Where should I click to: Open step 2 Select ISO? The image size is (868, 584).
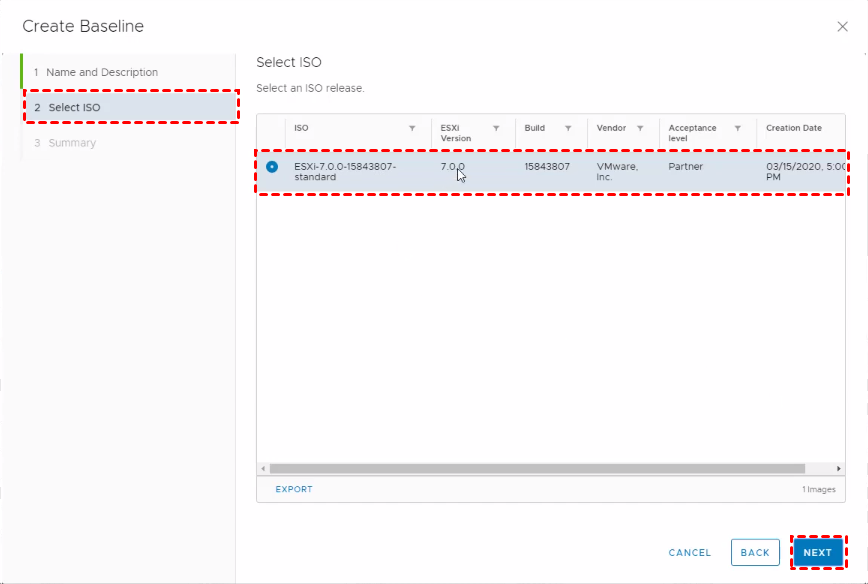(x=131, y=107)
